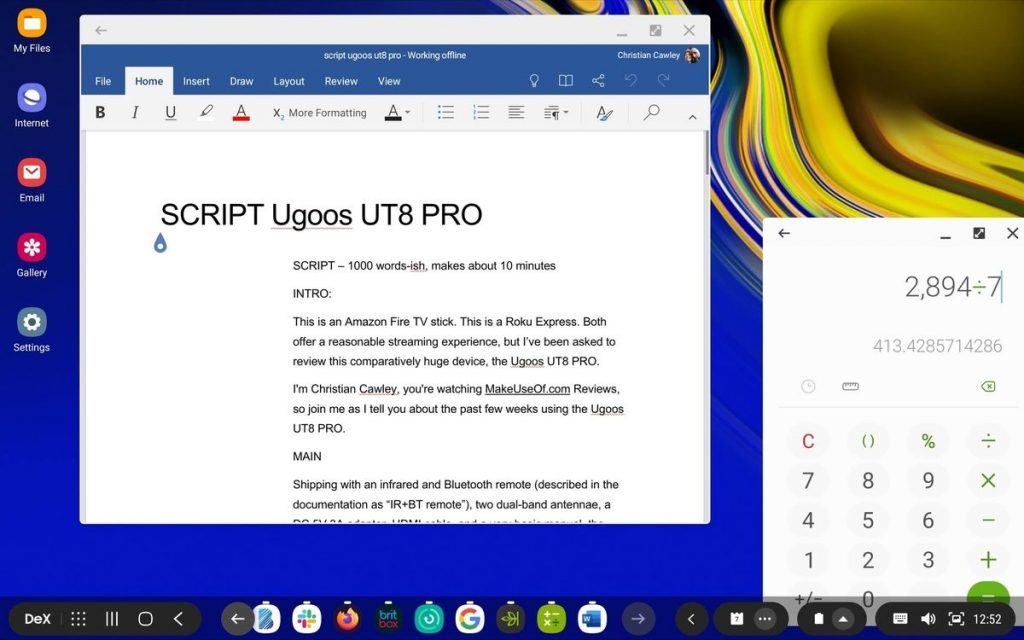
Task: Apply numbered list formatting
Action: click(x=481, y=112)
